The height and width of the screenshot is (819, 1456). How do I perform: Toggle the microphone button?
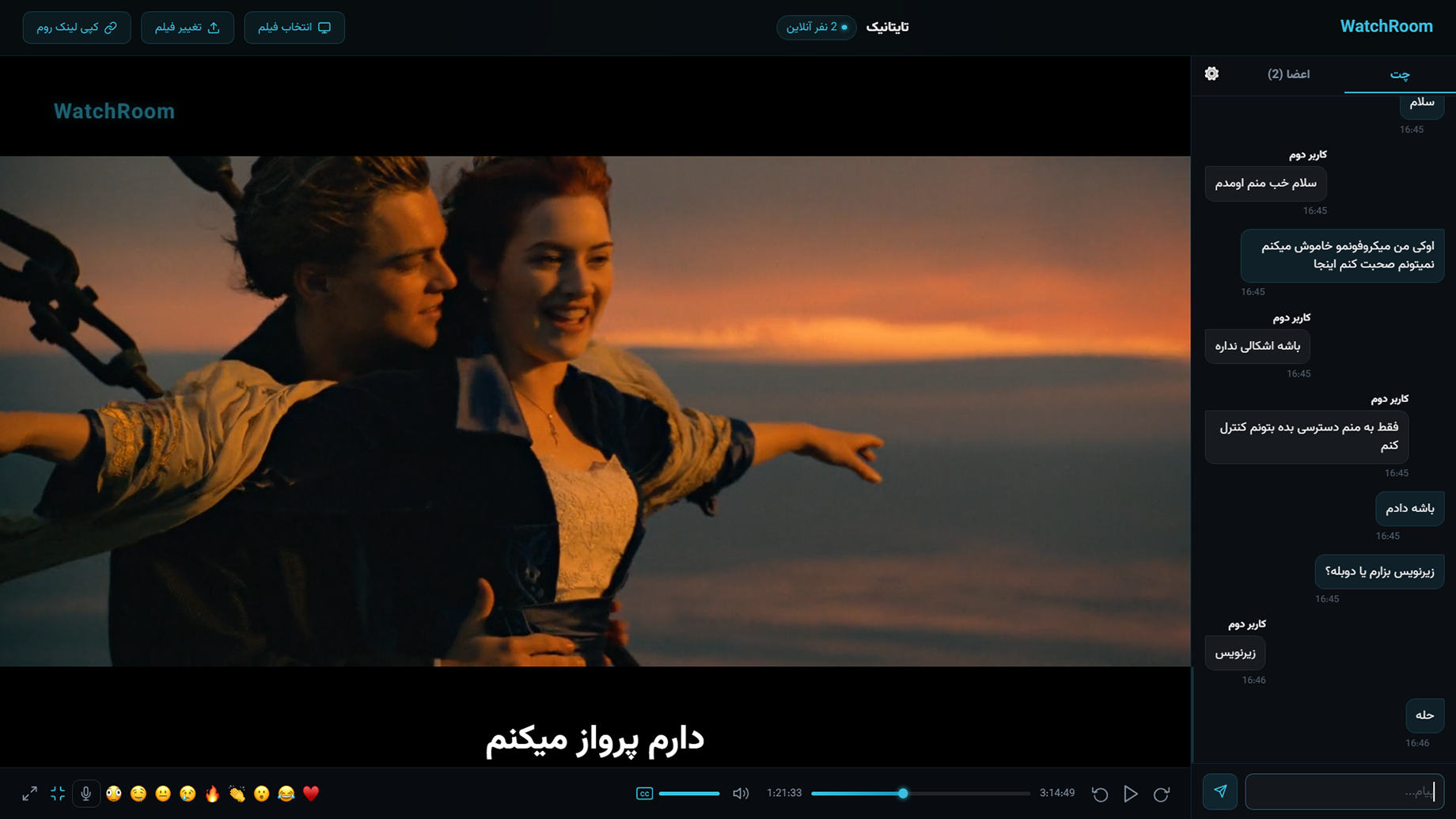point(86,793)
